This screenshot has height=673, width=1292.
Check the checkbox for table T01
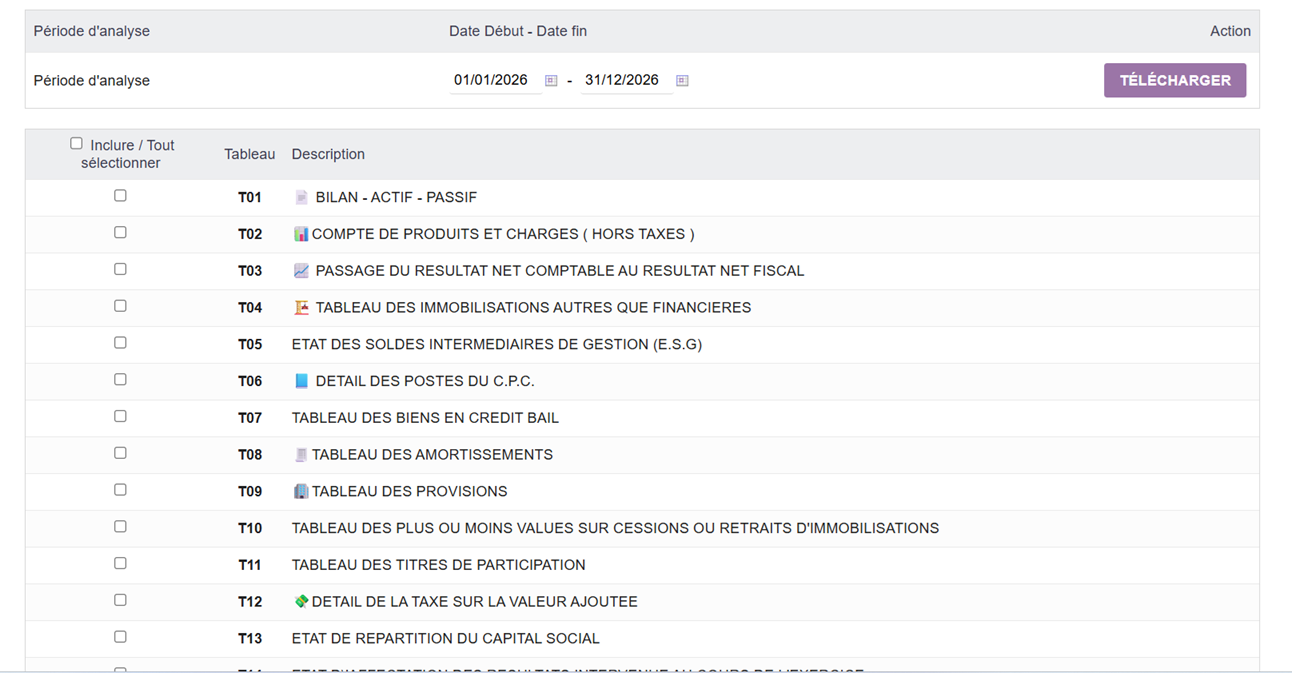(120, 195)
